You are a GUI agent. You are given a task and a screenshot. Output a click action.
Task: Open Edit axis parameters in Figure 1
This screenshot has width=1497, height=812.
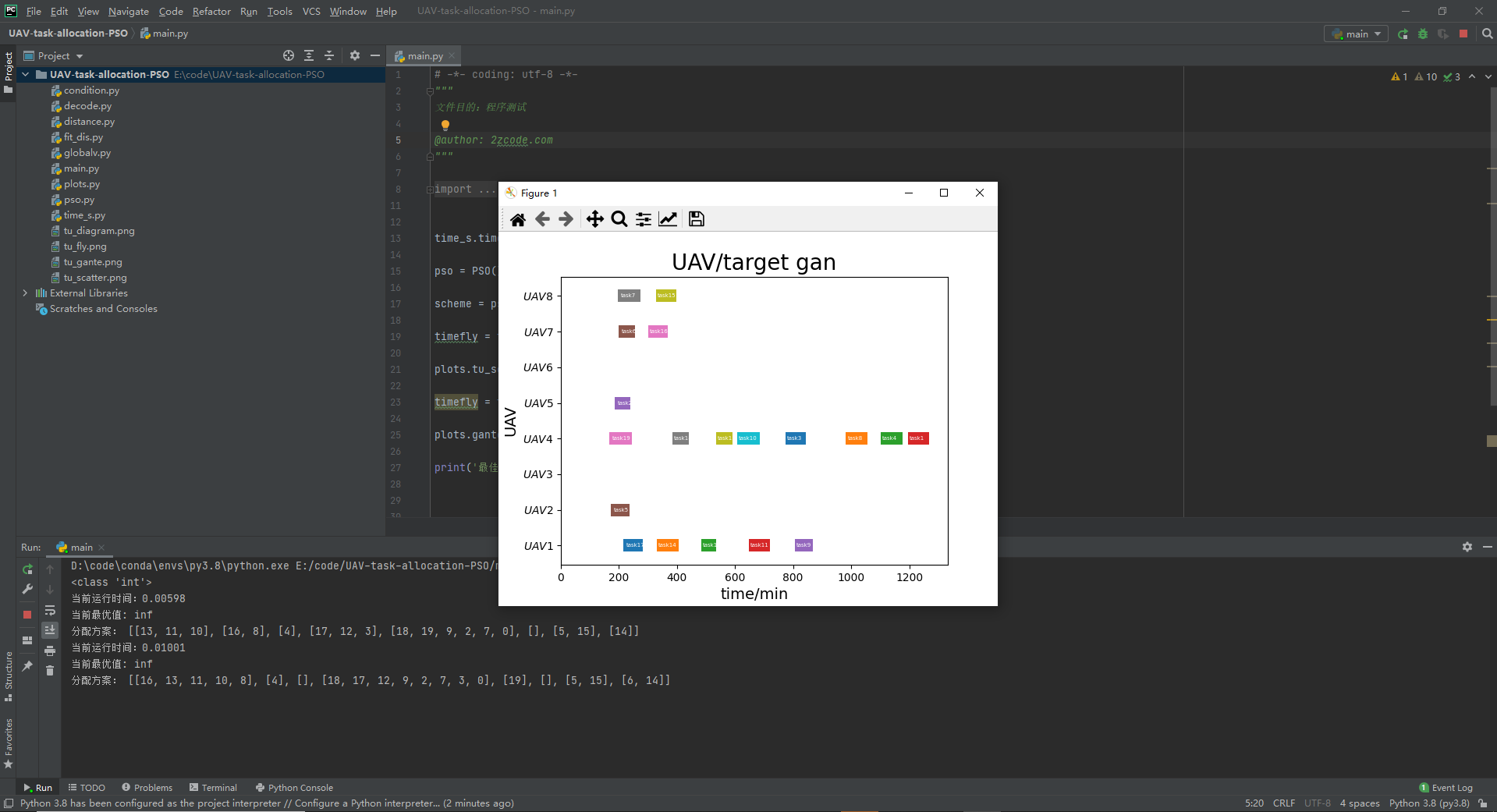click(x=668, y=219)
